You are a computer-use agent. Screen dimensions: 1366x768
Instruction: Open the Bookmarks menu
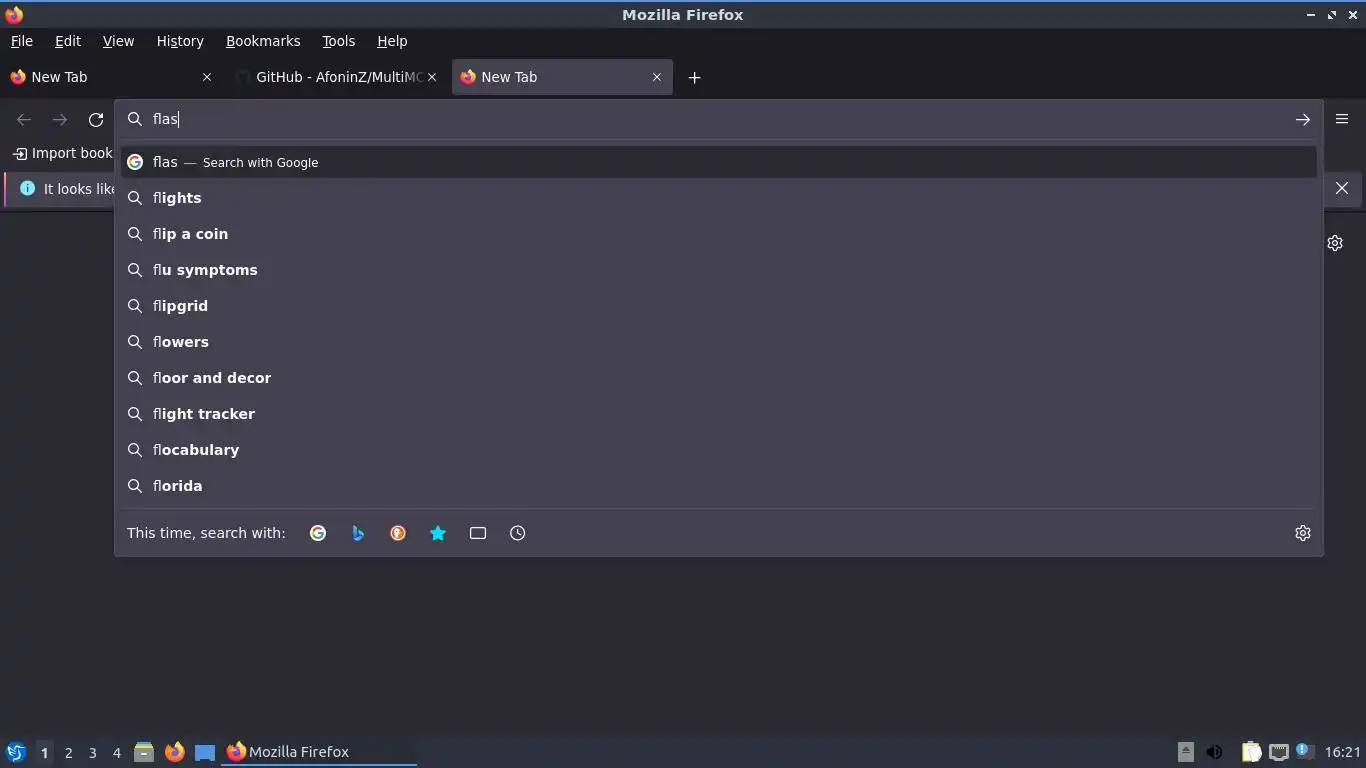pos(263,41)
